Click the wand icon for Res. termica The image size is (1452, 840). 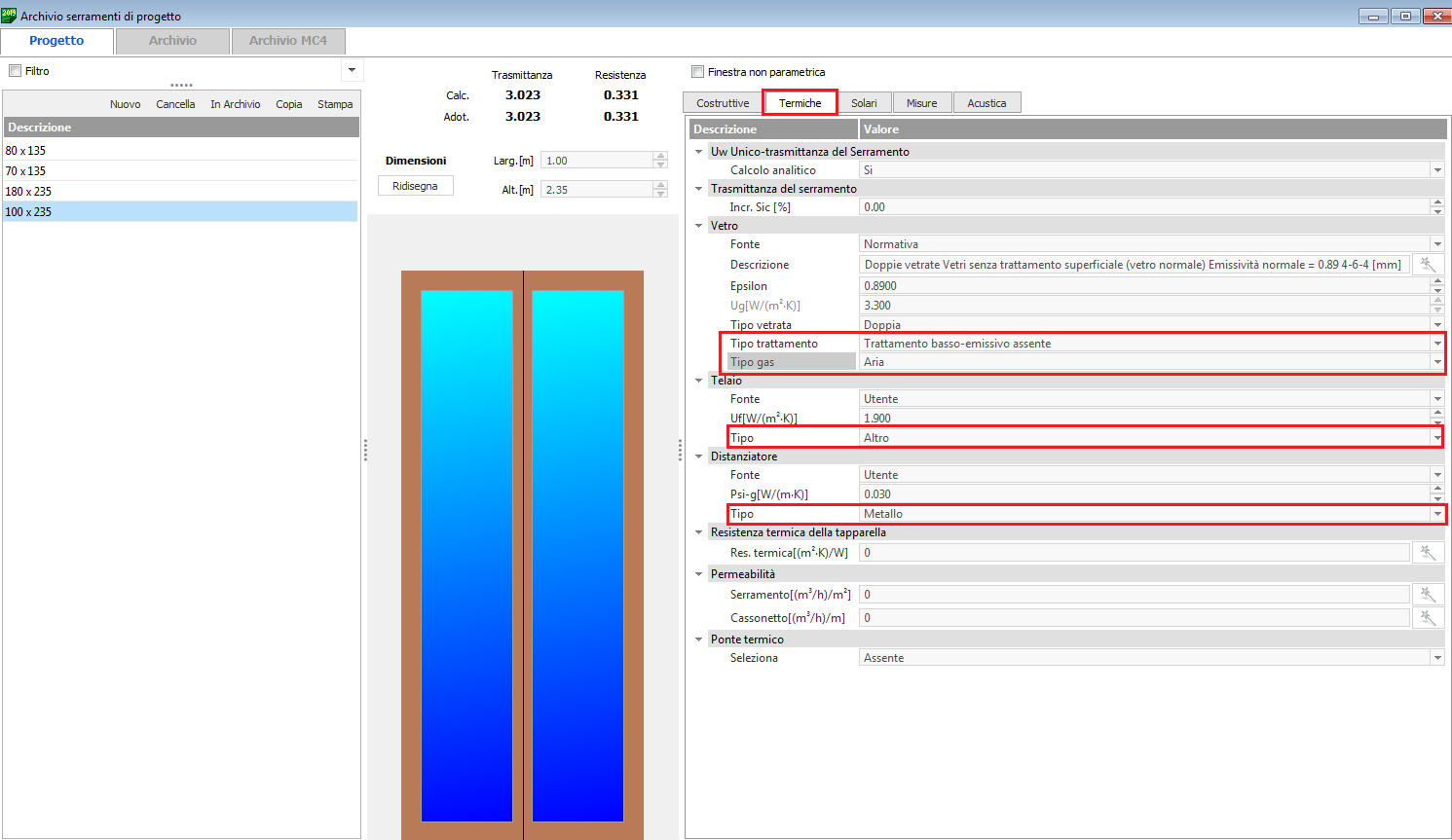click(x=1428, y=553)
